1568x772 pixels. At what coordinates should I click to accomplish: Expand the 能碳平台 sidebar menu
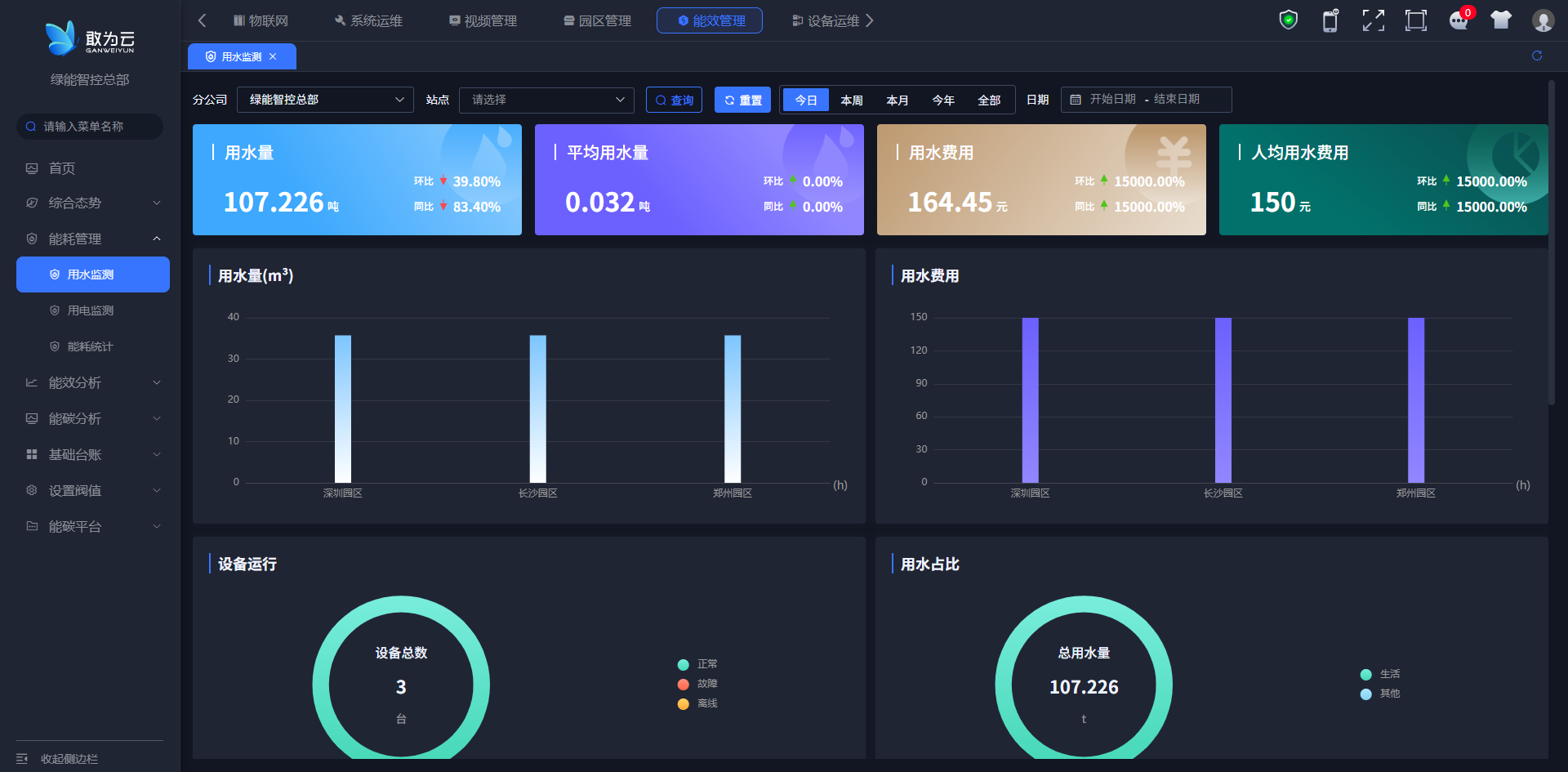tap(93, 526)
